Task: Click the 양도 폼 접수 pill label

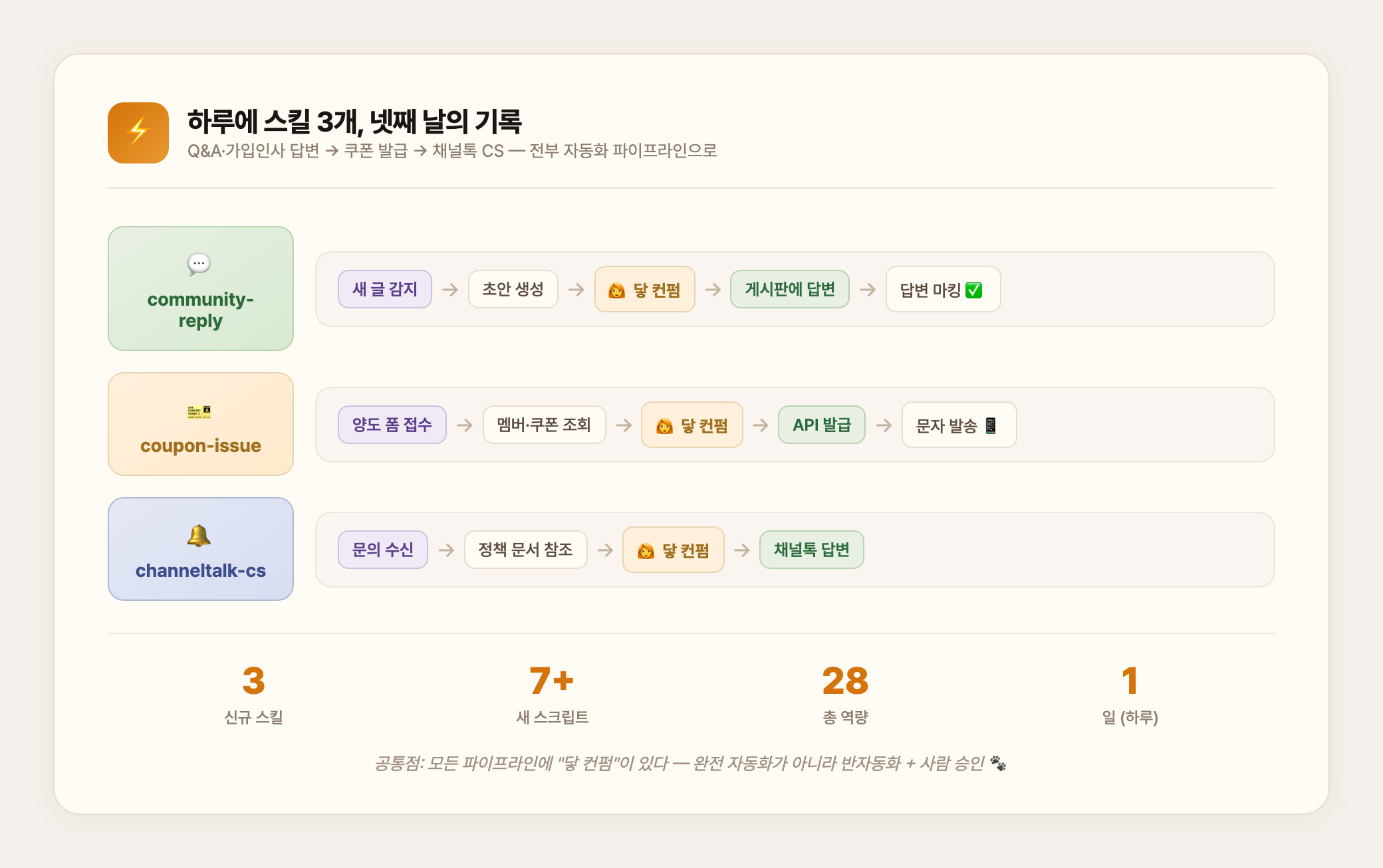Action: [392, 425]
